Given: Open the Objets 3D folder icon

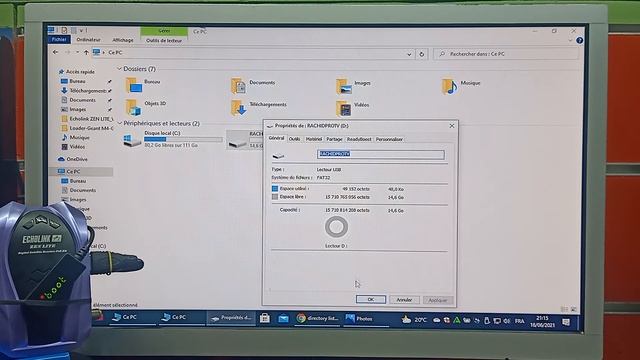Looking at the screenshot, I should pyautogui.click(x=133, y=108).
